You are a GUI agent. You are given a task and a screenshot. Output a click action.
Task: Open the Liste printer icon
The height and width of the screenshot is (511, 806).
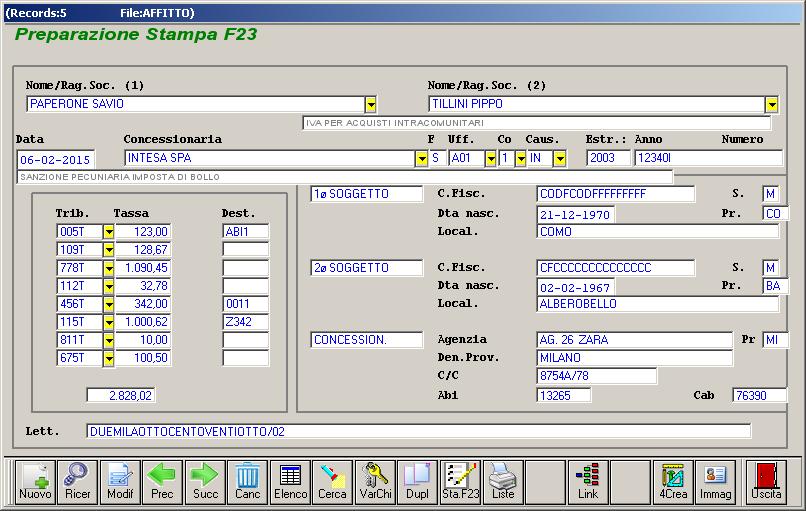pyautogui.click(x=503, y=482)
